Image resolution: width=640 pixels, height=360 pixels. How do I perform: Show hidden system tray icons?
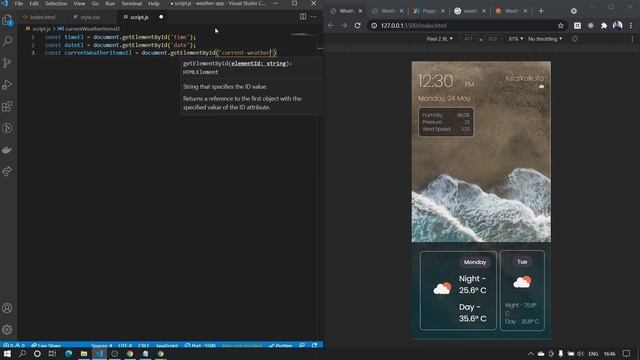pyautogui.click(x=530, y=353)
